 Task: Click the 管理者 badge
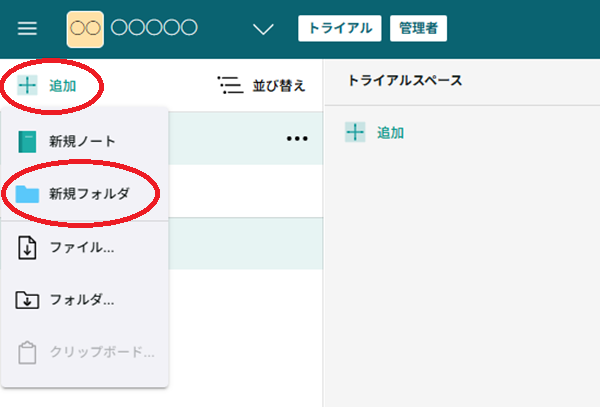pyautogui.click(x=418, y=28)
